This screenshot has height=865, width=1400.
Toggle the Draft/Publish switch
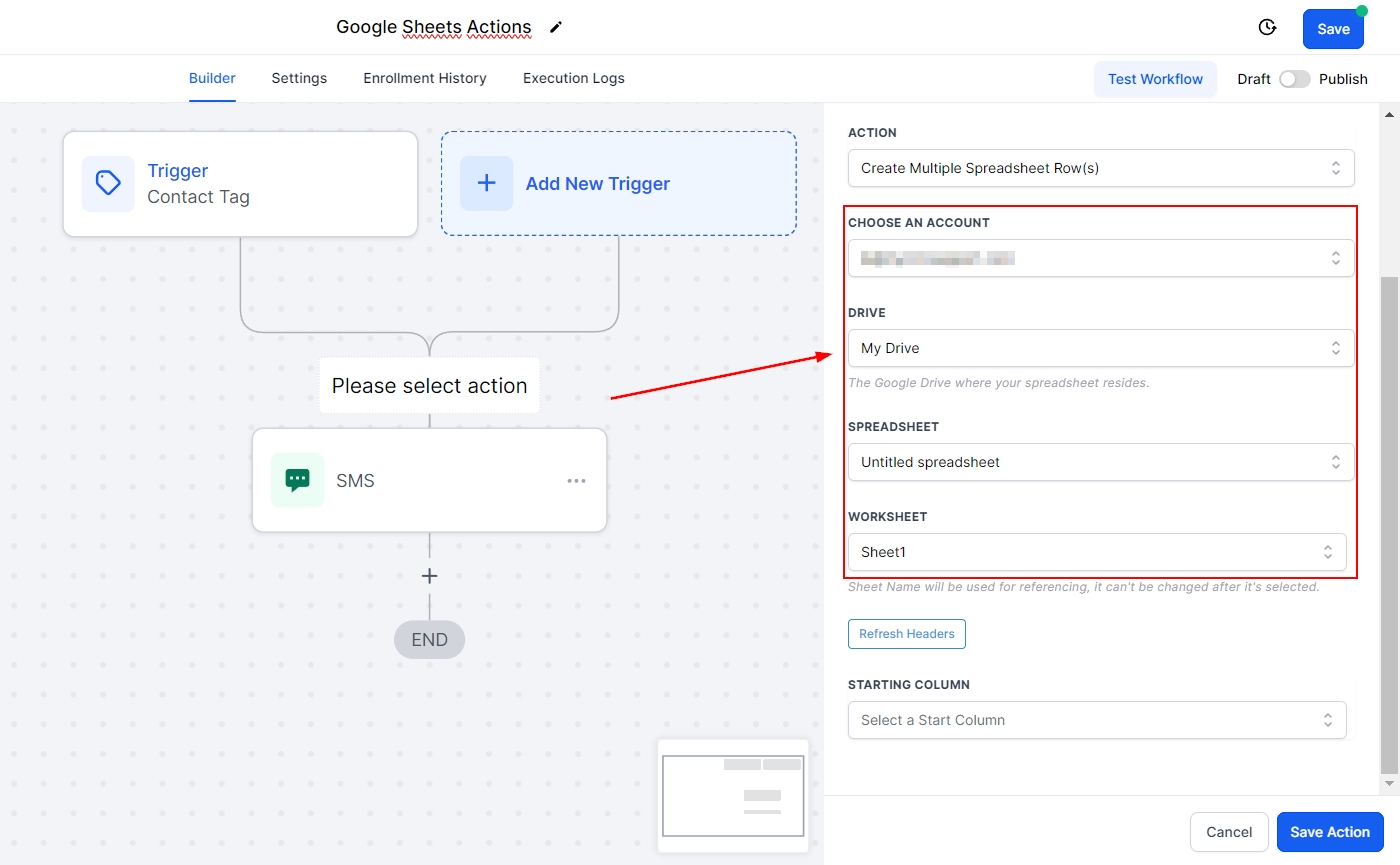[x=1294, y=79]
